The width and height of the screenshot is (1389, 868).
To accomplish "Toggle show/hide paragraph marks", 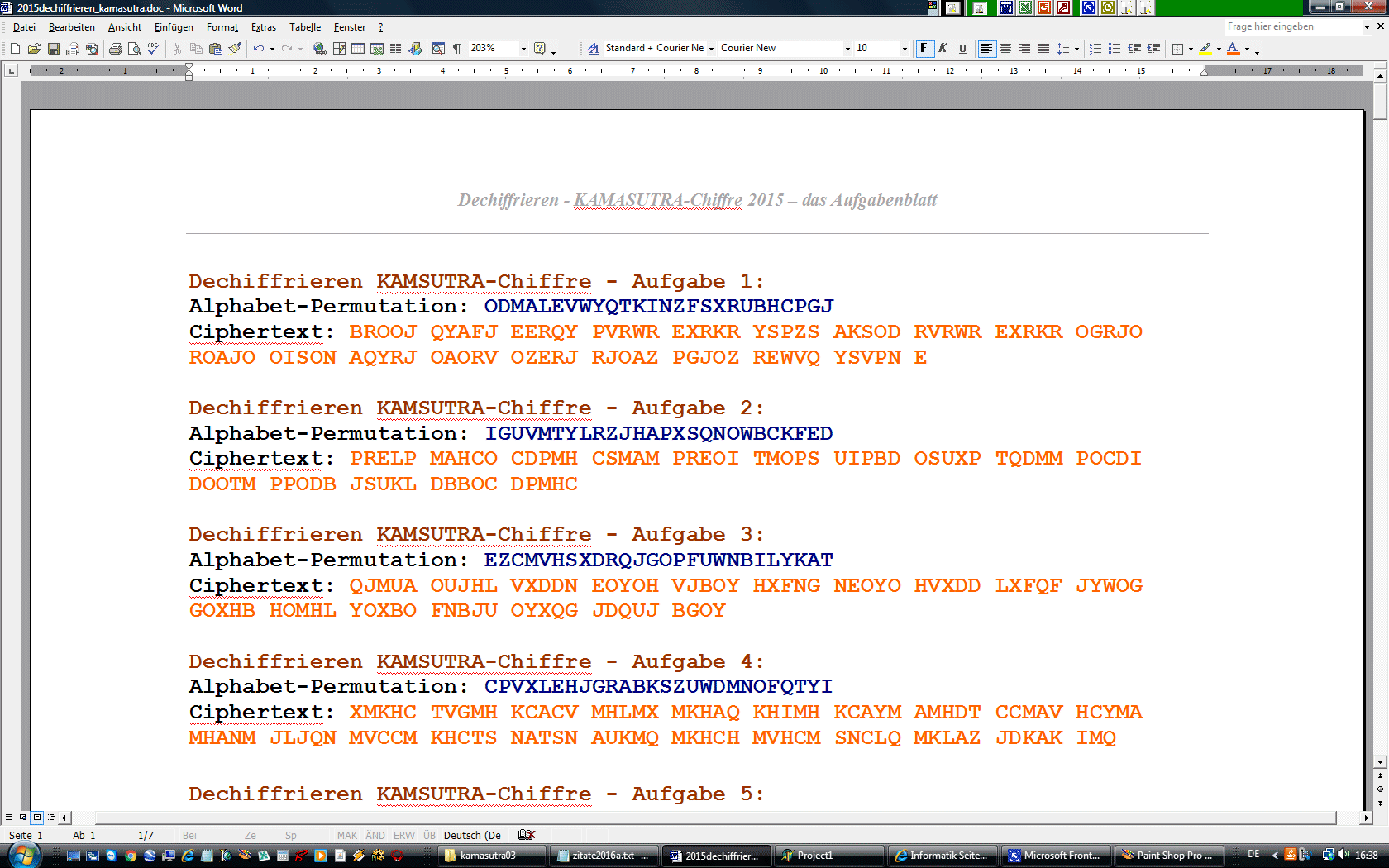I will pos(457,49).
